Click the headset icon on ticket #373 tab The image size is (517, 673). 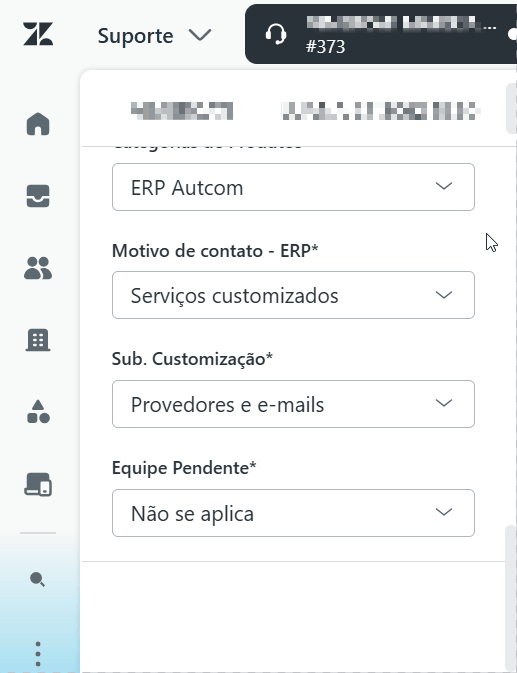pyautogui.click(x=275, y=34)
